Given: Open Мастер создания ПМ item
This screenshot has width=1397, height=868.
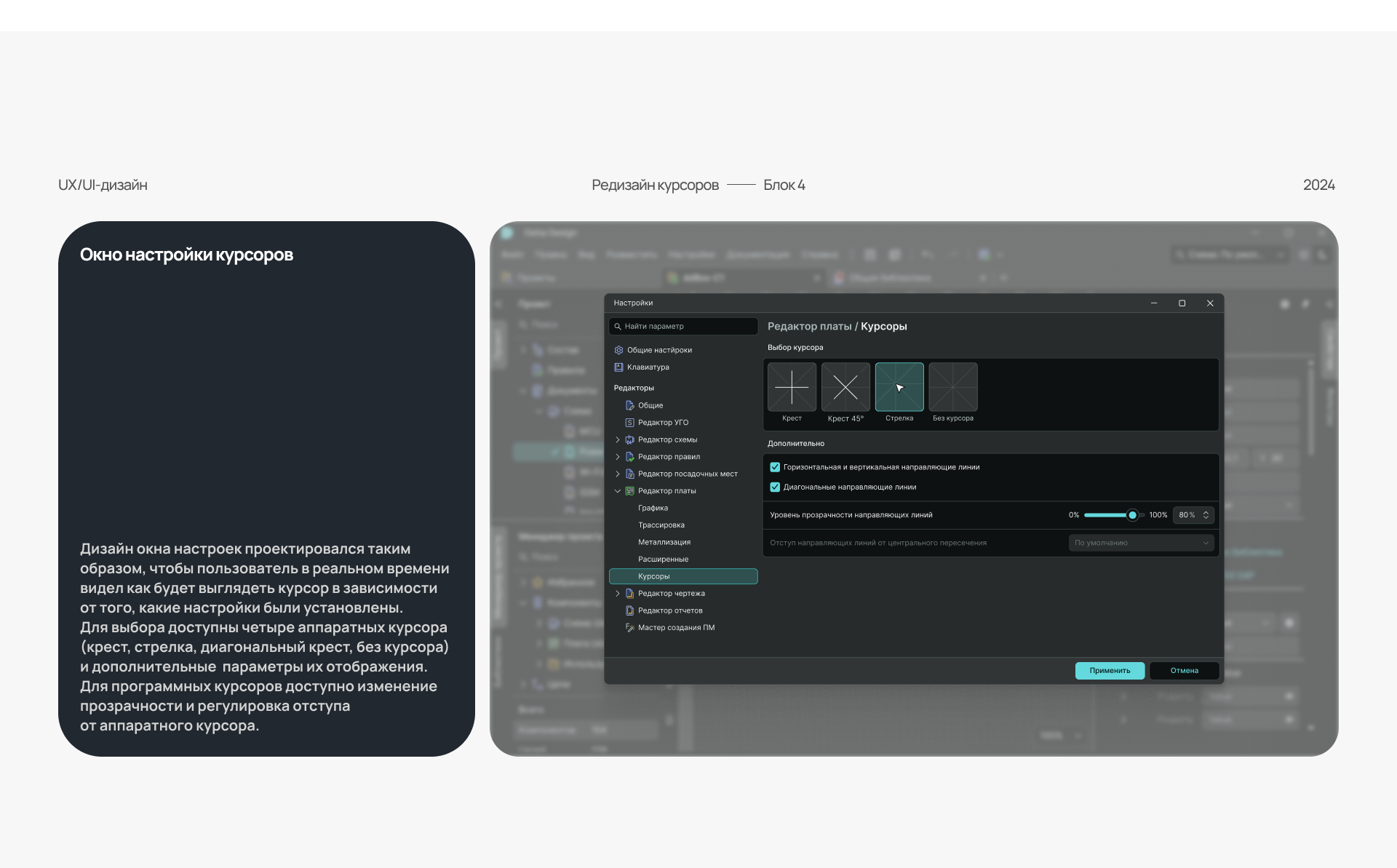Looking at the screenshot, I should pyautogui.click(x=675, y=628).
